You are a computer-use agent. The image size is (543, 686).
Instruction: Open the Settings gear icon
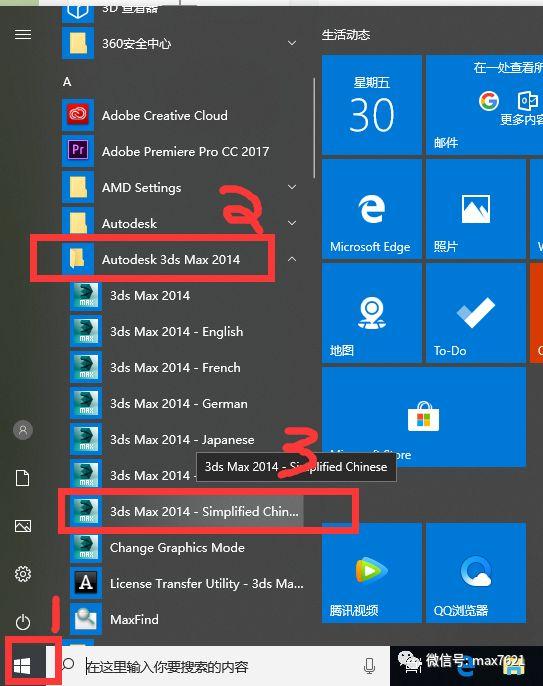pos(23,574)
